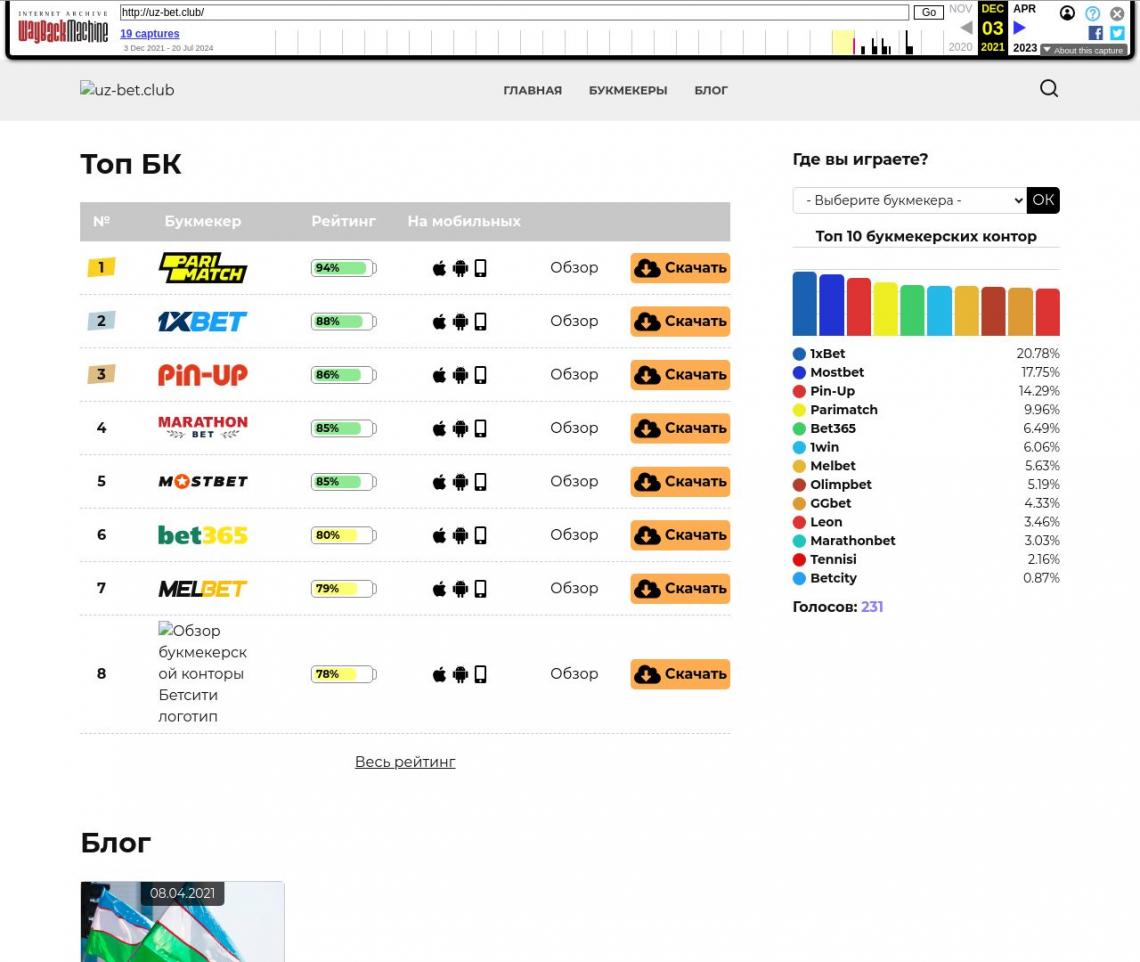Viewport: 1140px width, 962px height.
Task: Click the Mostbet logo
Action: click(203, 481)
